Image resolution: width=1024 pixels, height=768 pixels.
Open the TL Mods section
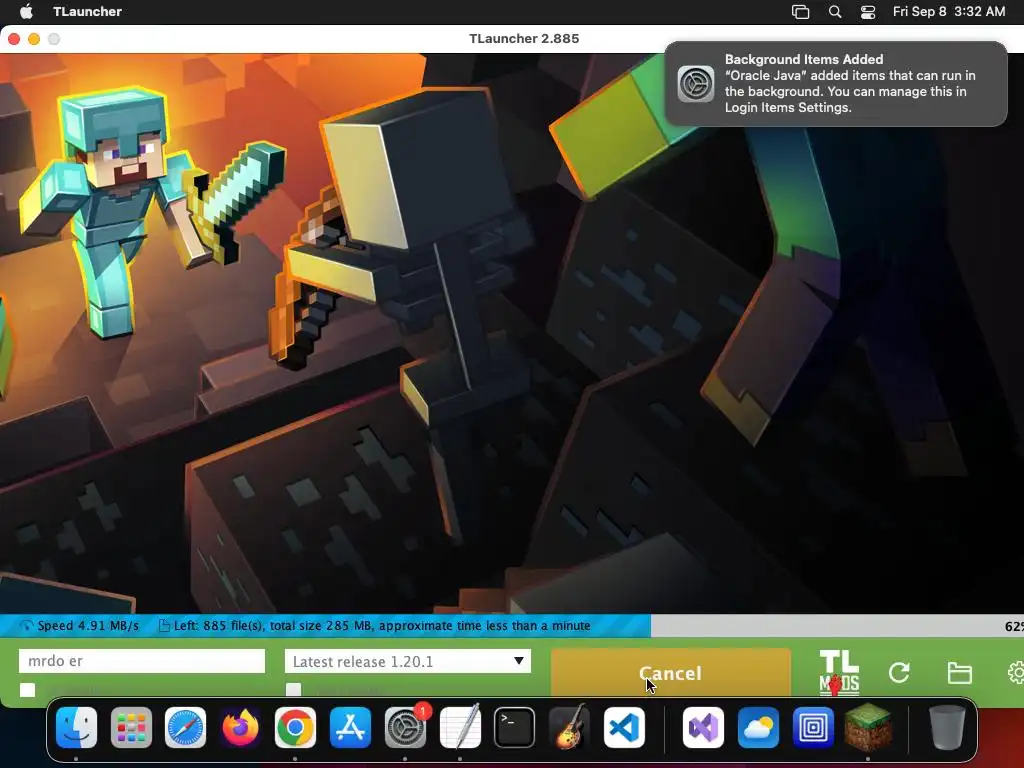click(839, 672)
